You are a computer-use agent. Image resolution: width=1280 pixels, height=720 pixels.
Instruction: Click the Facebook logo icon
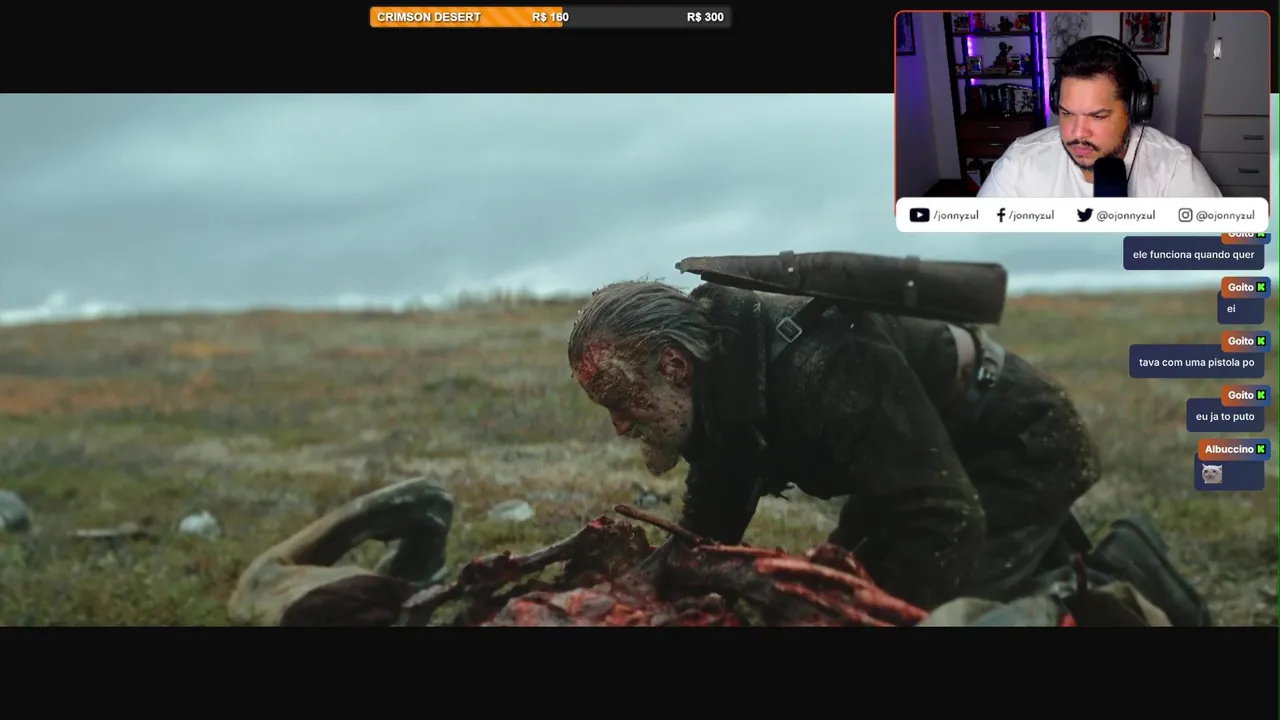point(1001,215)
